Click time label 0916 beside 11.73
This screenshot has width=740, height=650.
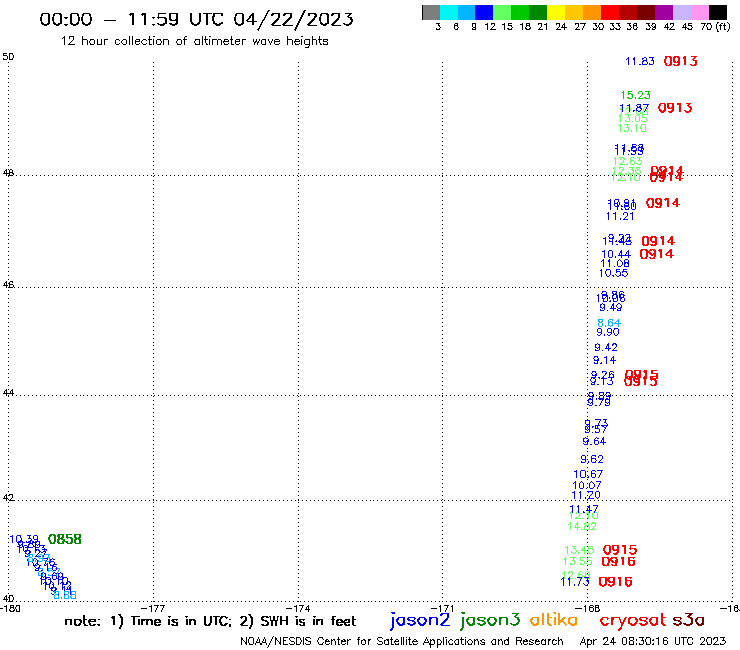[615, 582]
